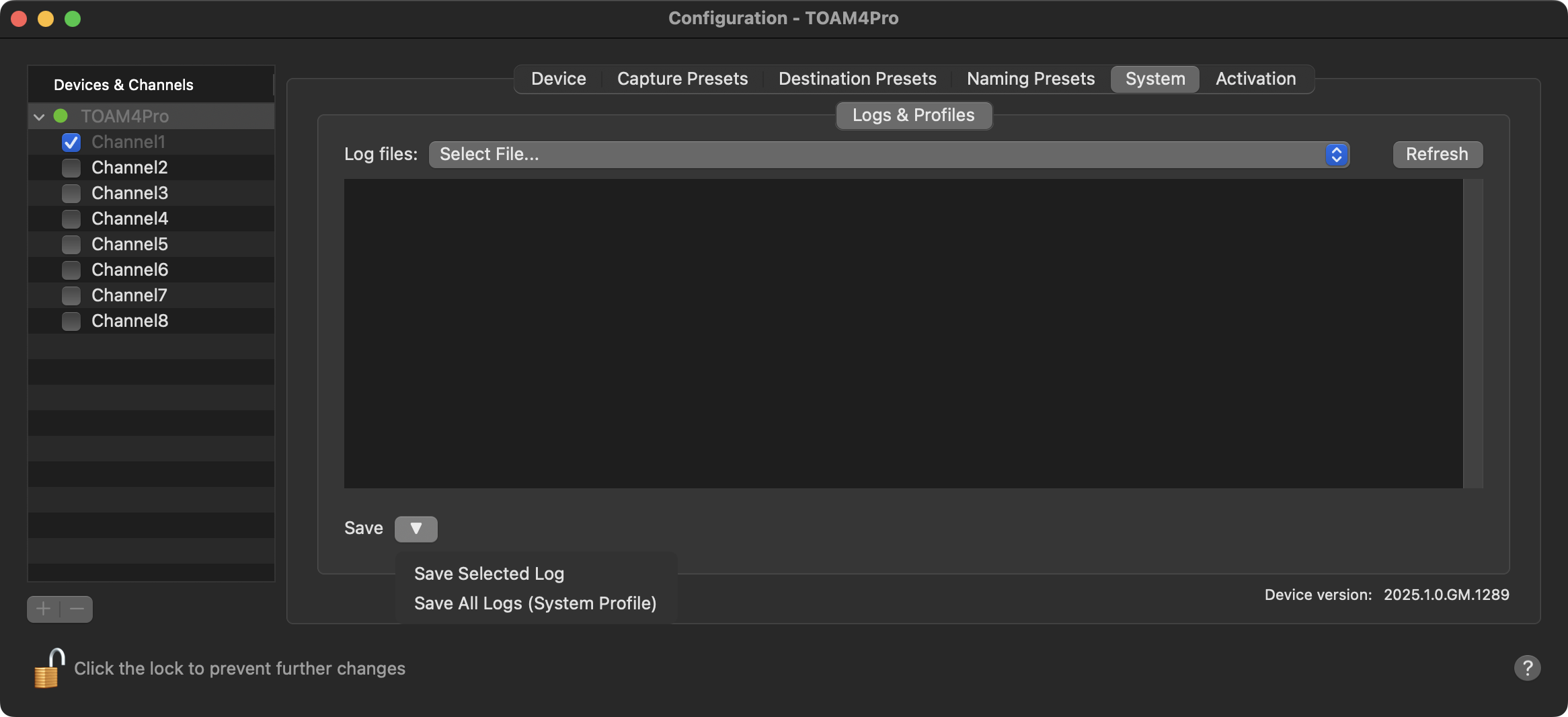Select the Channel6 checkbox
This screenshot has width=1568, height=717.
(71, 270)
